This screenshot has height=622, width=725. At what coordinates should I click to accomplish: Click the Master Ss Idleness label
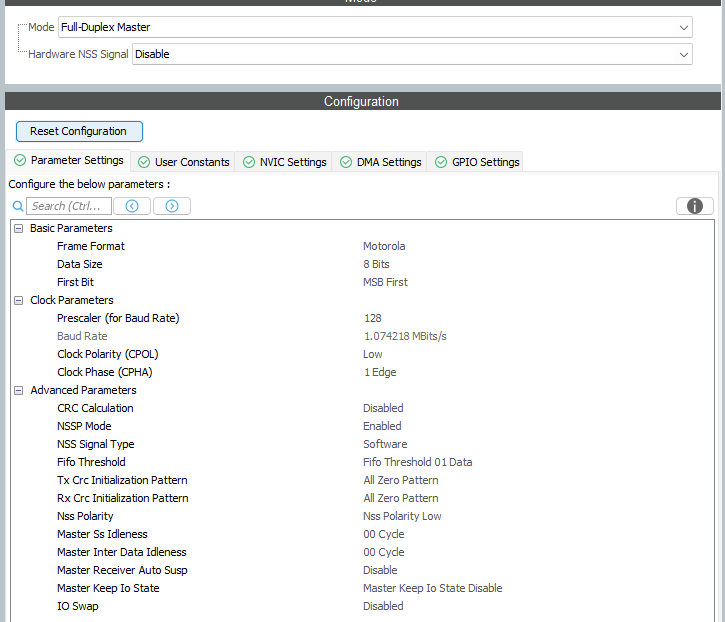pos(102,535)
